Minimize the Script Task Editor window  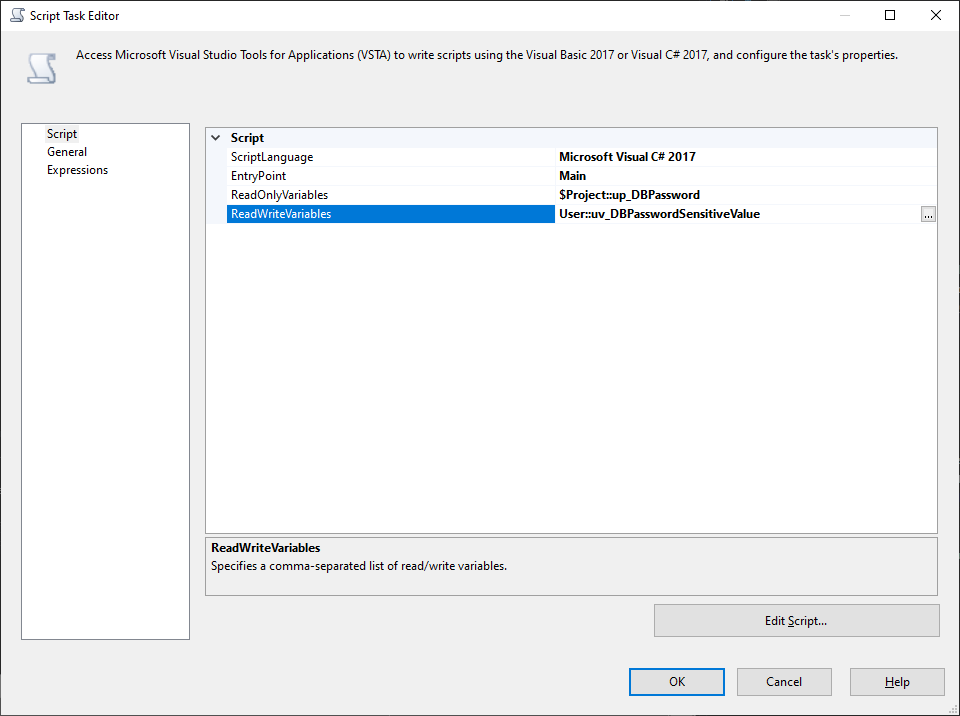(845, 15)
